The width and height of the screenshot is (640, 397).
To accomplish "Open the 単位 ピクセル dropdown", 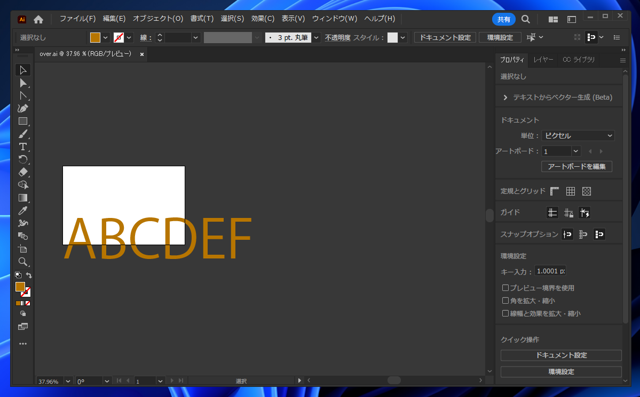I will (578, 135).
